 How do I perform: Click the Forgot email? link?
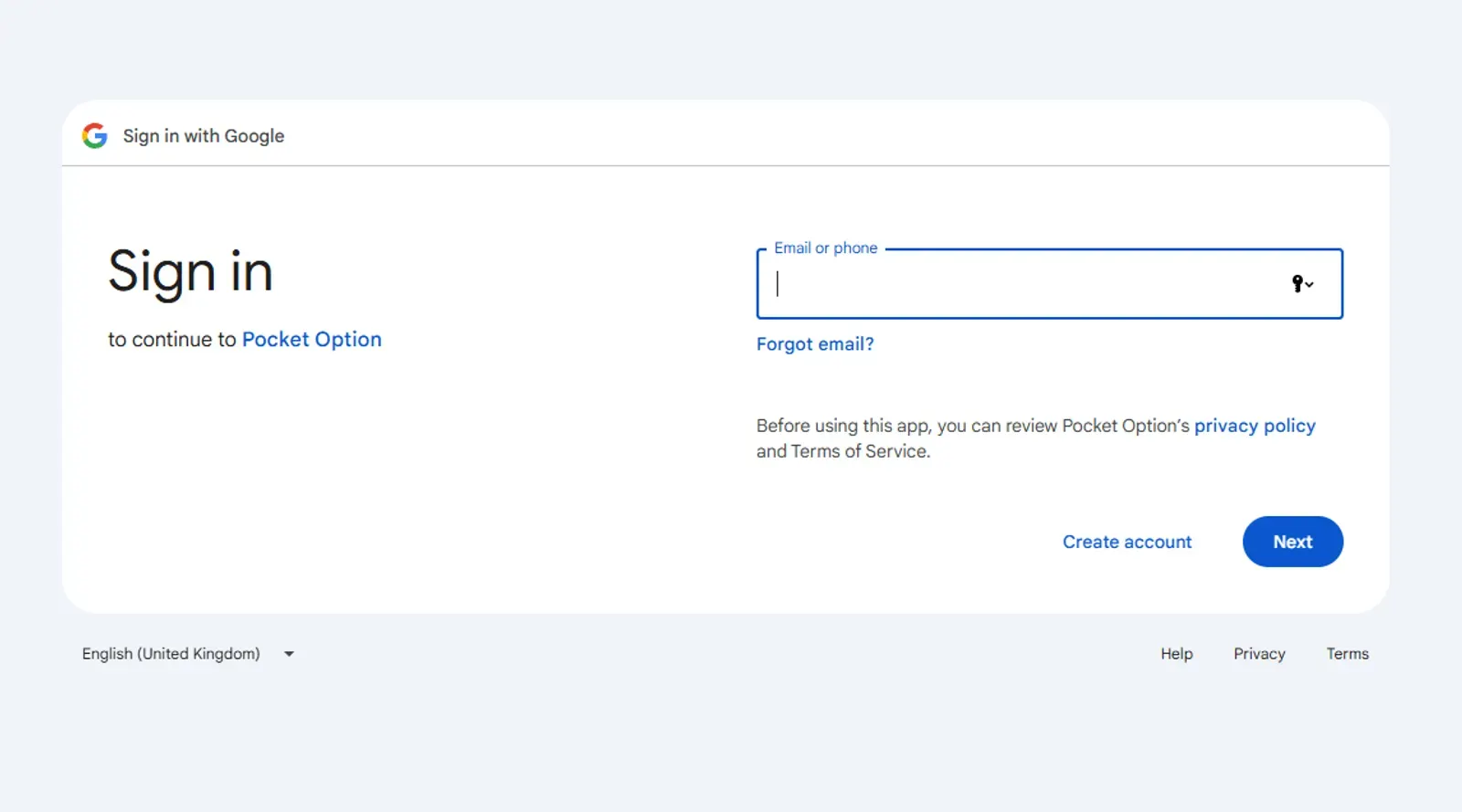point(814,344)
